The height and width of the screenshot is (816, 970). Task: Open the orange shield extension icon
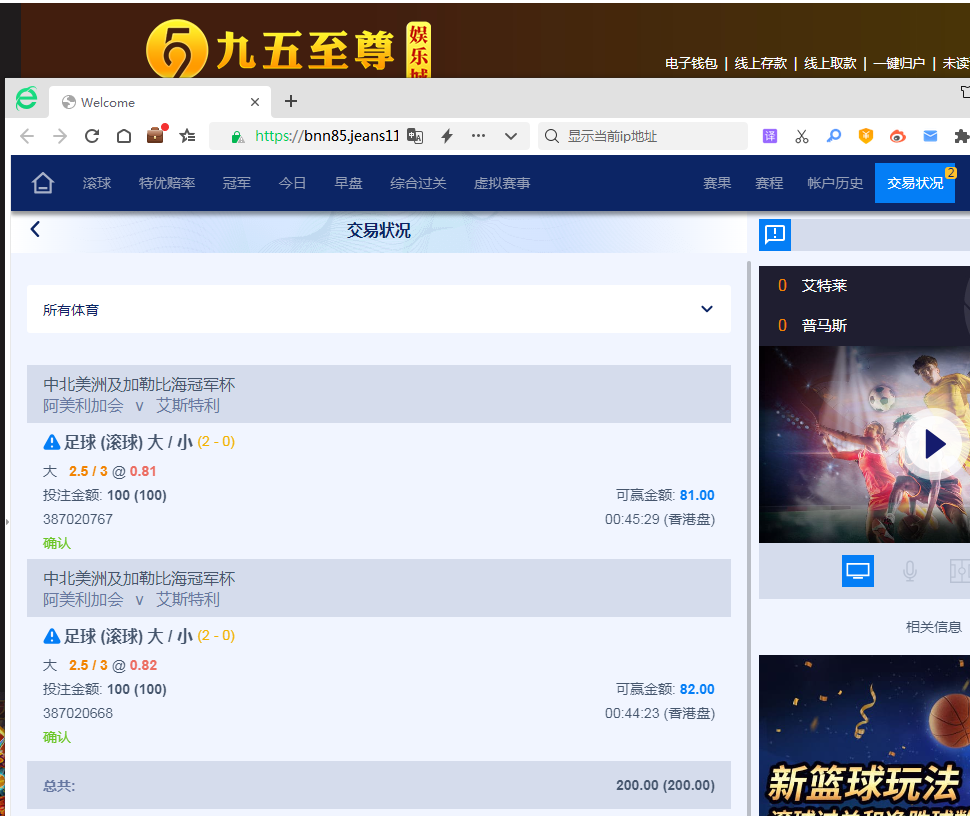coord(865,136)
